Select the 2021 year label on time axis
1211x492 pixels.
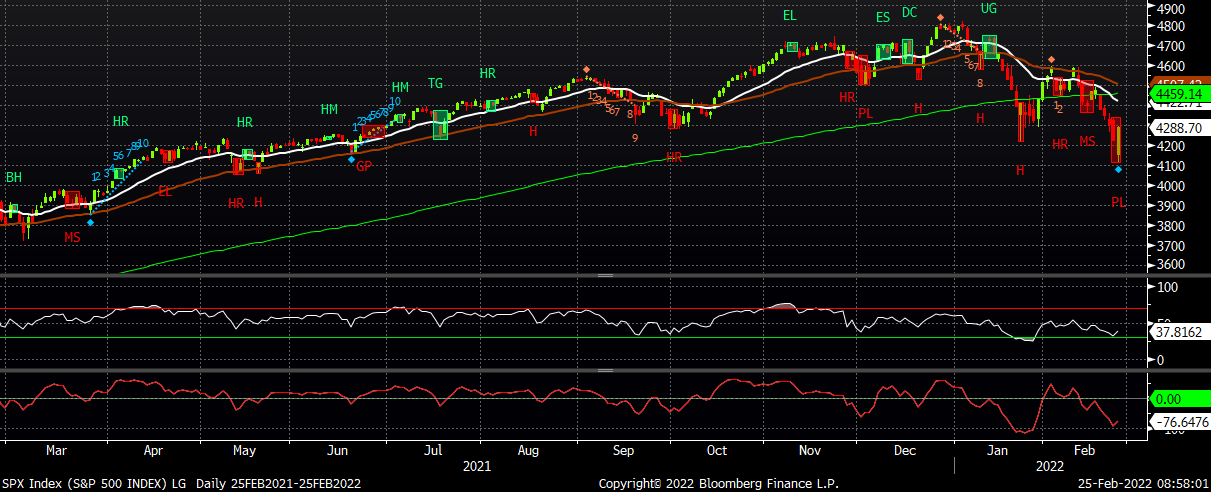[477, 467]
